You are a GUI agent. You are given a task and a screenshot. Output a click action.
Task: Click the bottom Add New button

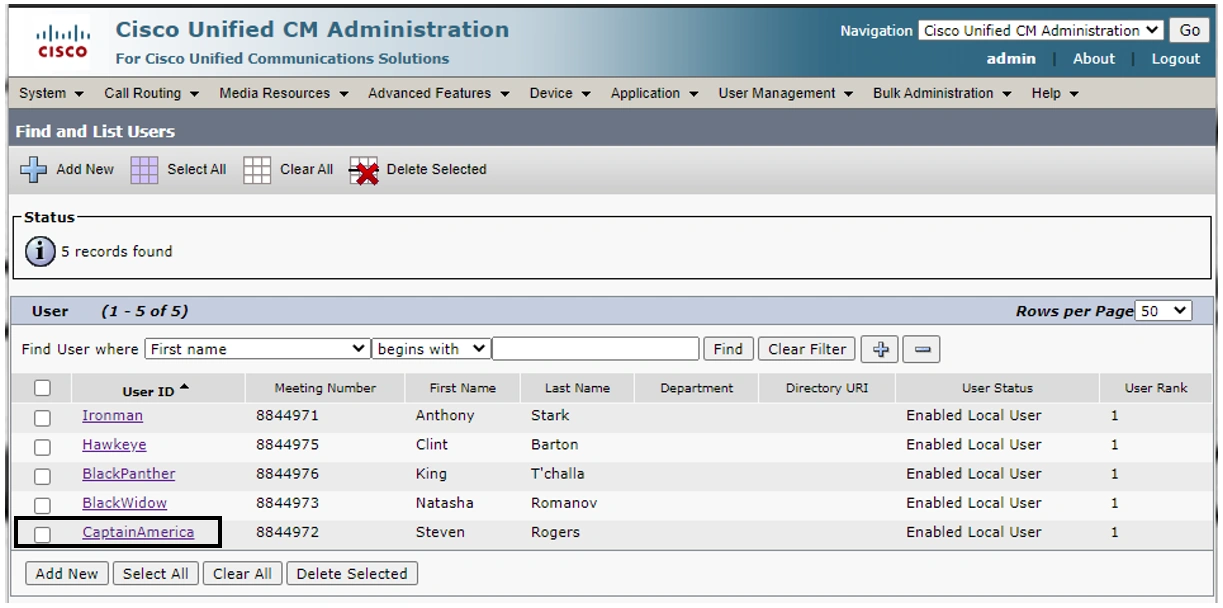67,574
